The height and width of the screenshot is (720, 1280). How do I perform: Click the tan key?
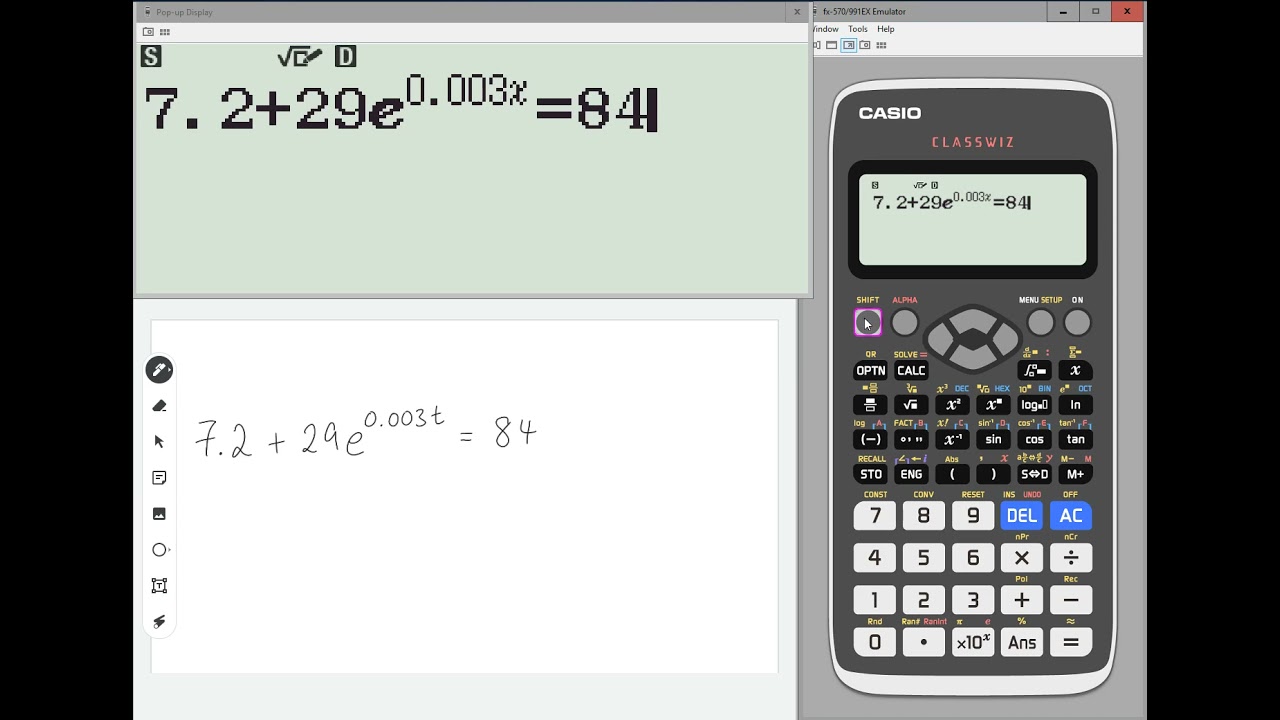pyautogui.click(x=1075, y=440)
